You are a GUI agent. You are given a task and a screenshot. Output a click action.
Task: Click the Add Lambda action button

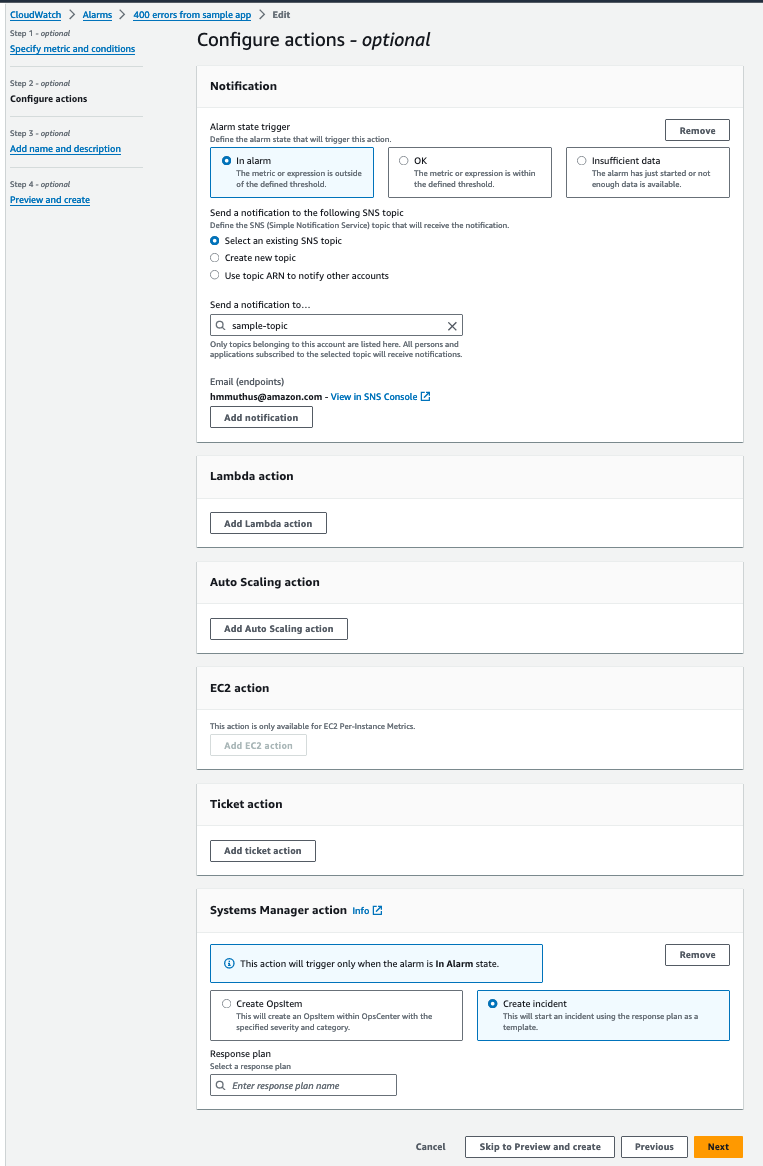(x=267, y=522)
